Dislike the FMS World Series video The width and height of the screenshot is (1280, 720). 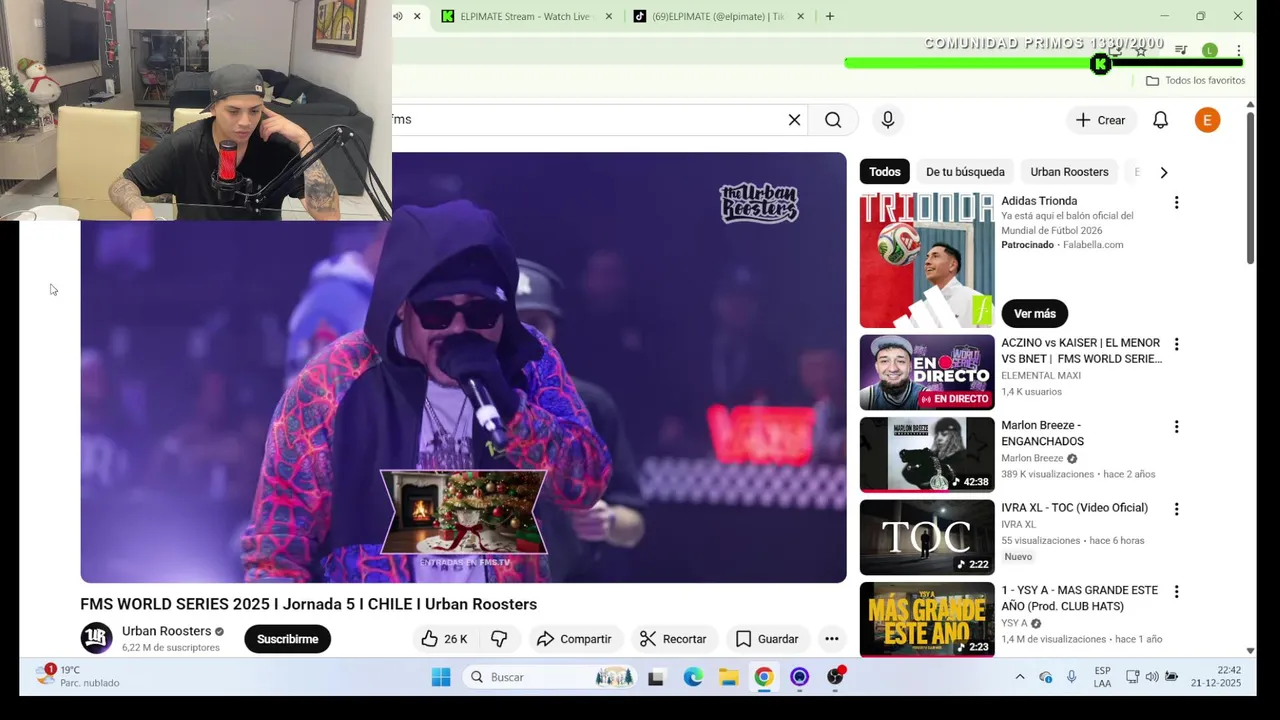tap(499, 639)
